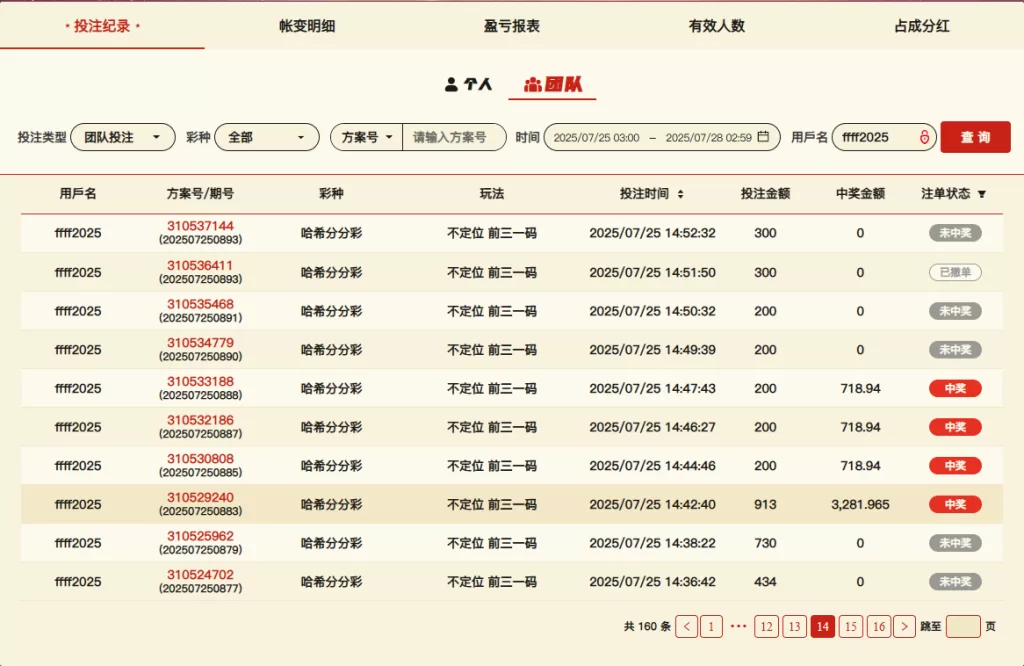The image size is (1024, 666).
Task: Open plan number 310535468
Action: point(200,304)
